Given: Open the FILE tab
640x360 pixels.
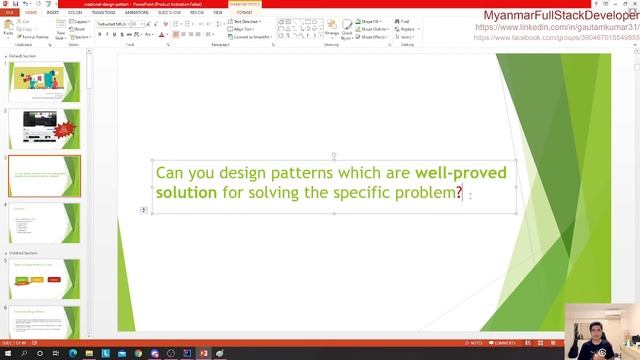Looking at the screenshot, I should pyautogui.click(x=9, y=13).
